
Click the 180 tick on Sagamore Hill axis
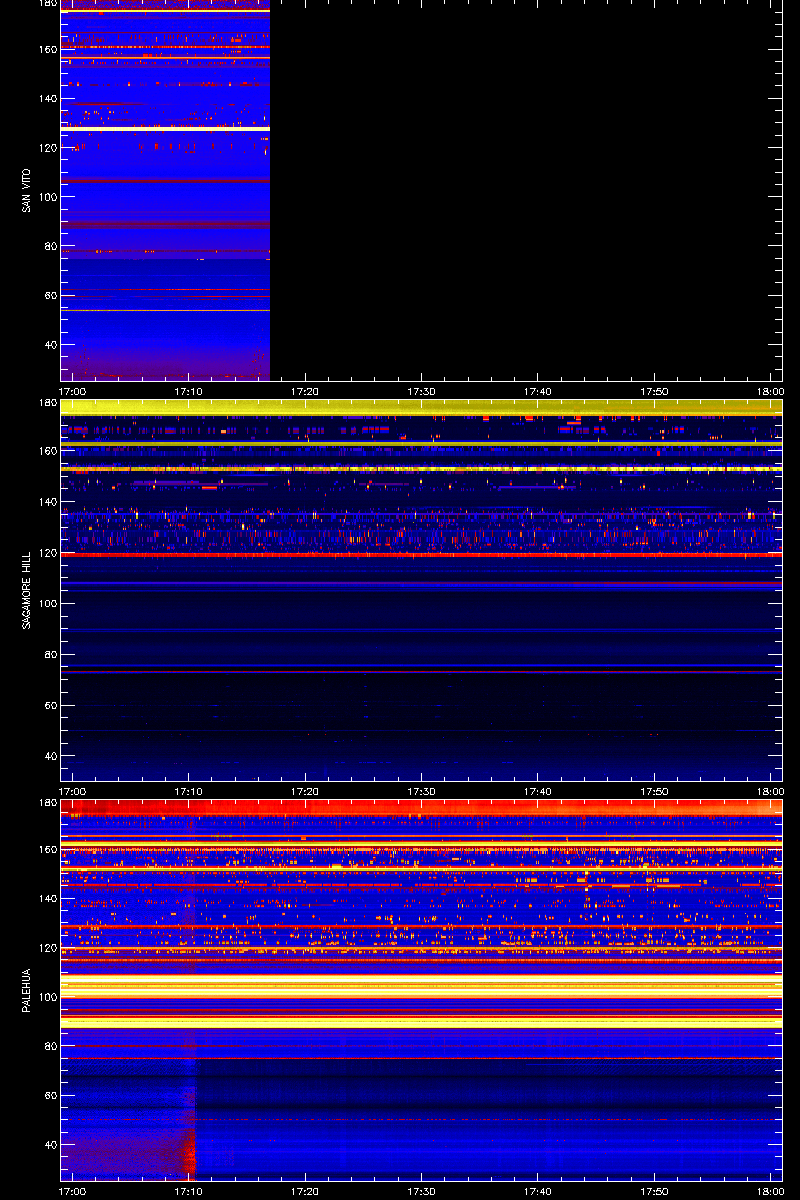(x=46, y=403)
